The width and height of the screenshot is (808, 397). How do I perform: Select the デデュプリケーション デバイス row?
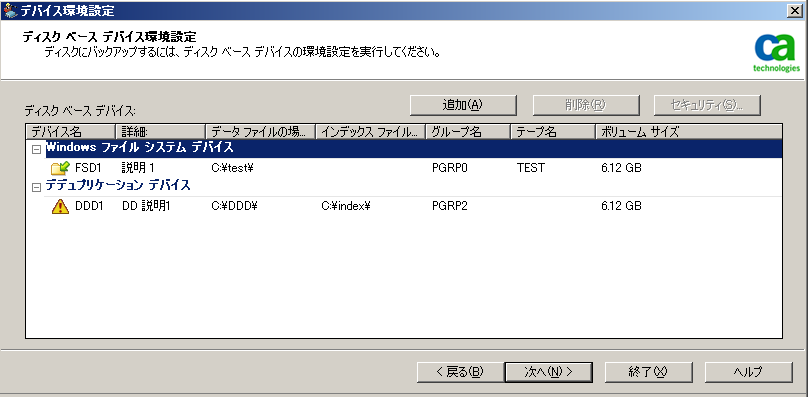pos(413,186)
